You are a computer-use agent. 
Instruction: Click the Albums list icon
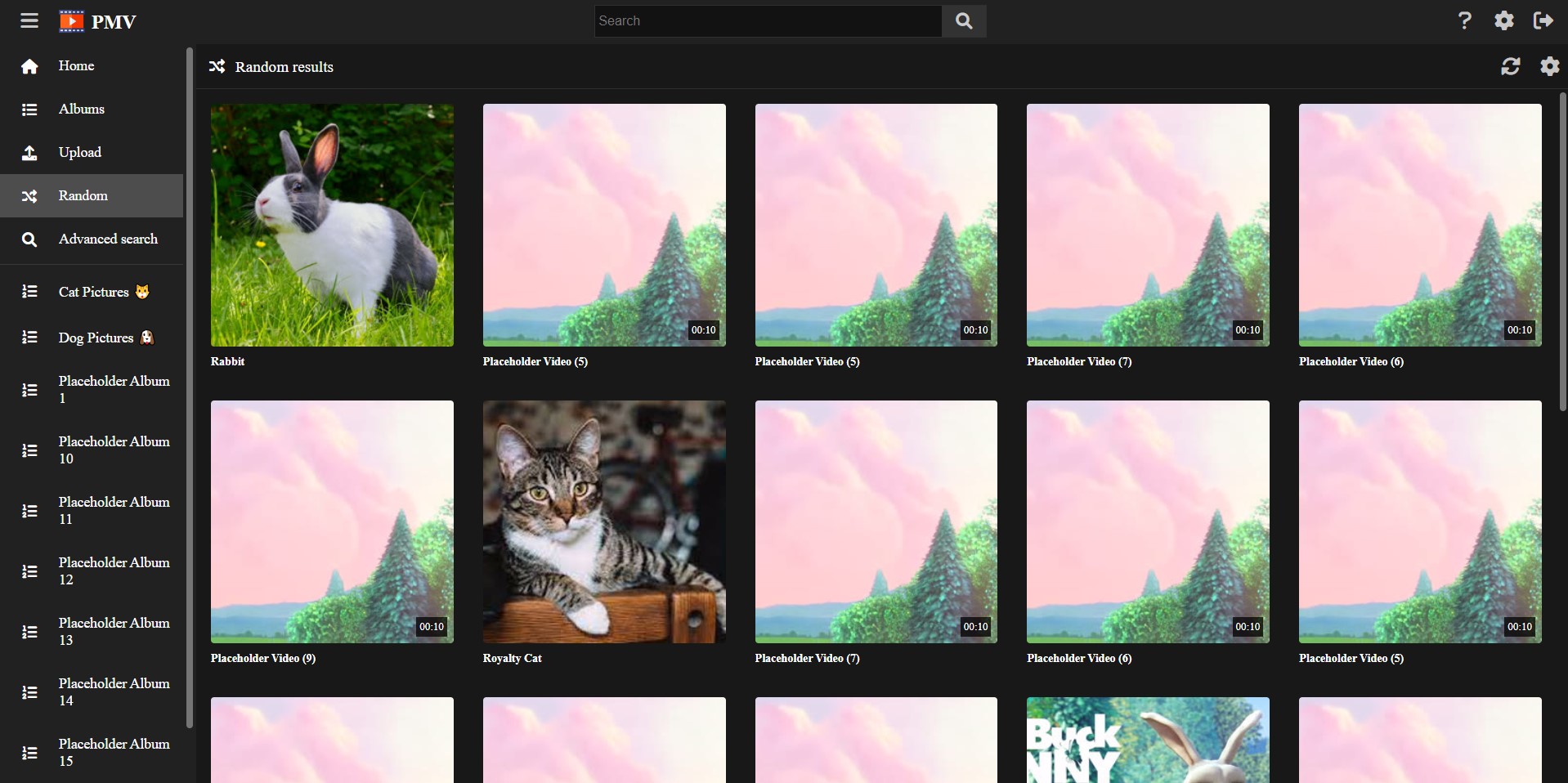coord(29,110)
